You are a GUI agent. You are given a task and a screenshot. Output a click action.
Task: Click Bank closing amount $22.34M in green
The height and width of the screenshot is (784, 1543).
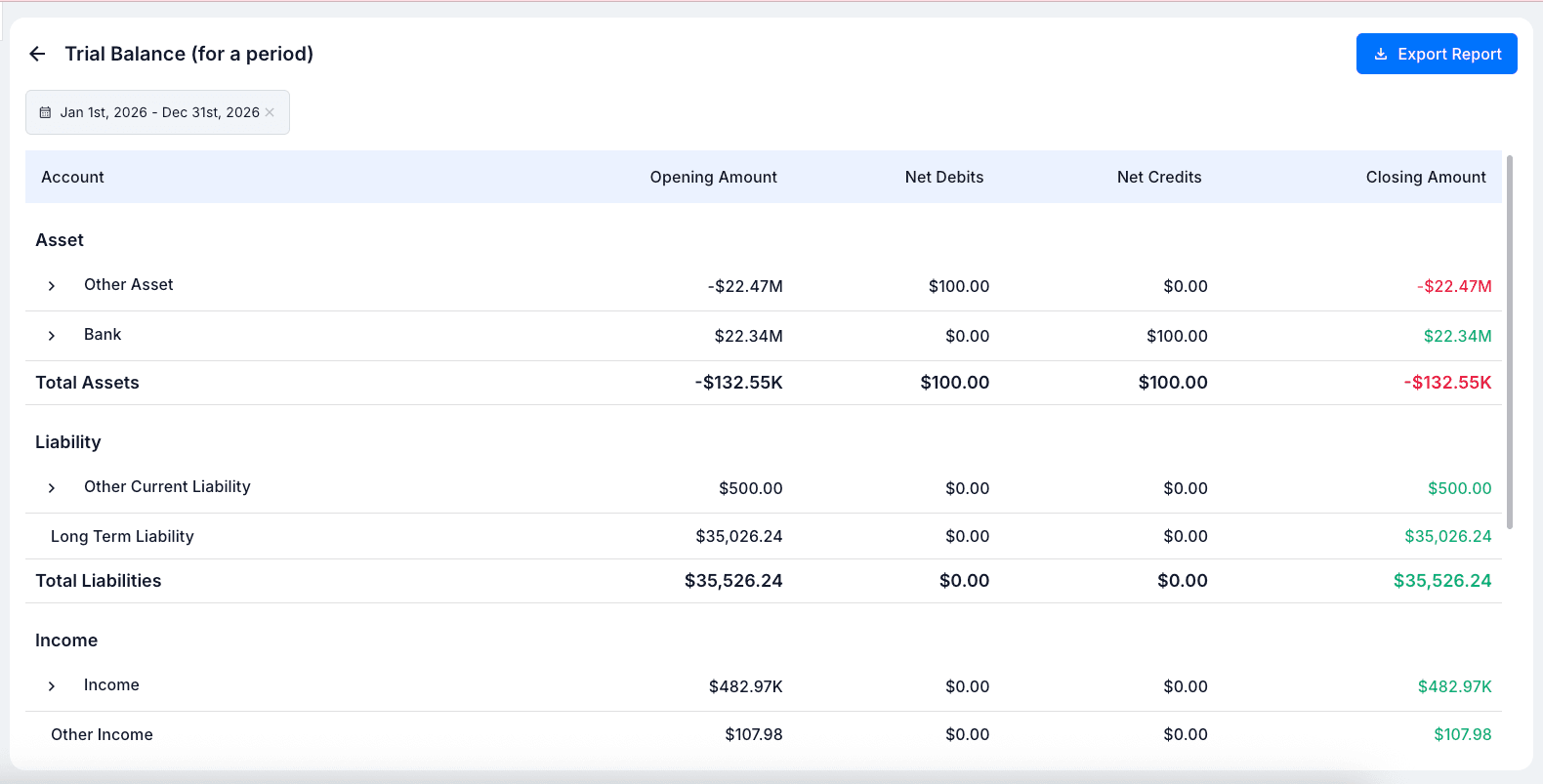(1457, 336)
